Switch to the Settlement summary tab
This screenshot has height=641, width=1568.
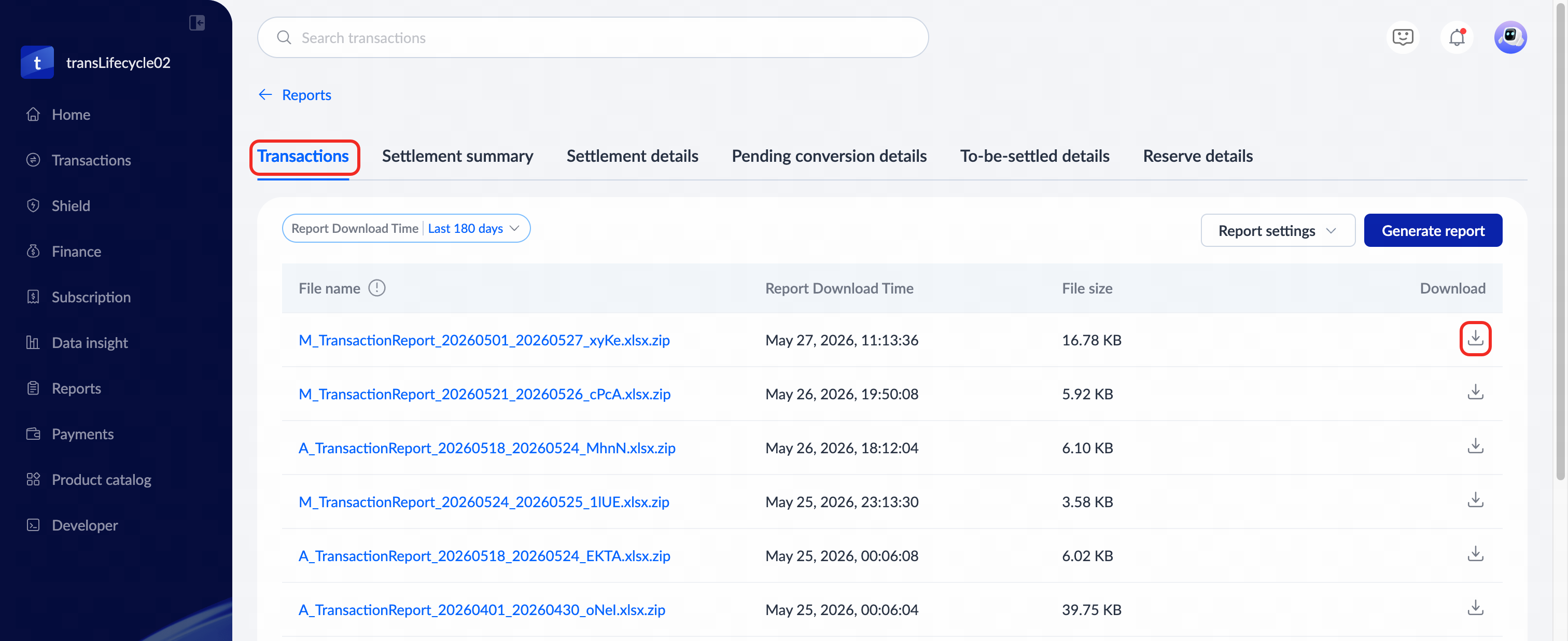pyautogui.click(x=458, y=157)
